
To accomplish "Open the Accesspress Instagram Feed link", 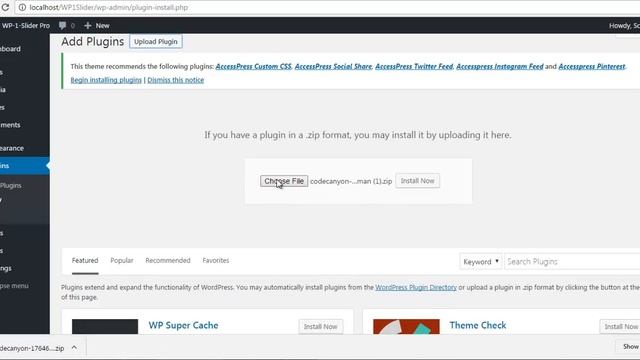I will point(500,66).
